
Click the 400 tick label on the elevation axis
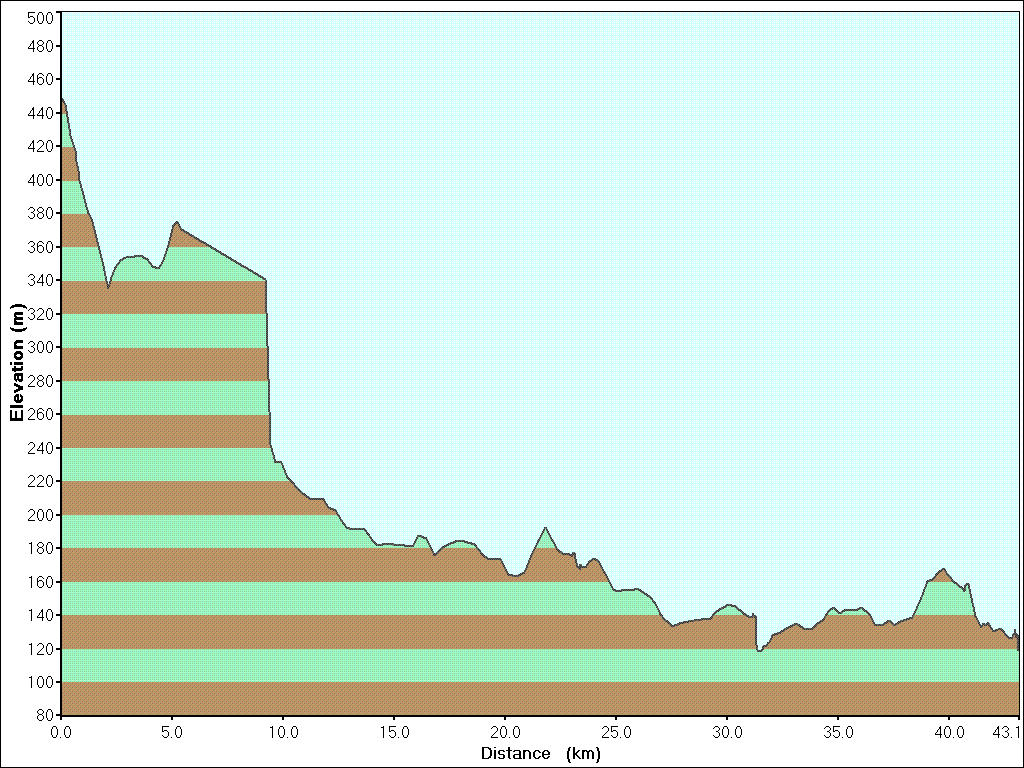(x=42, y=180)
